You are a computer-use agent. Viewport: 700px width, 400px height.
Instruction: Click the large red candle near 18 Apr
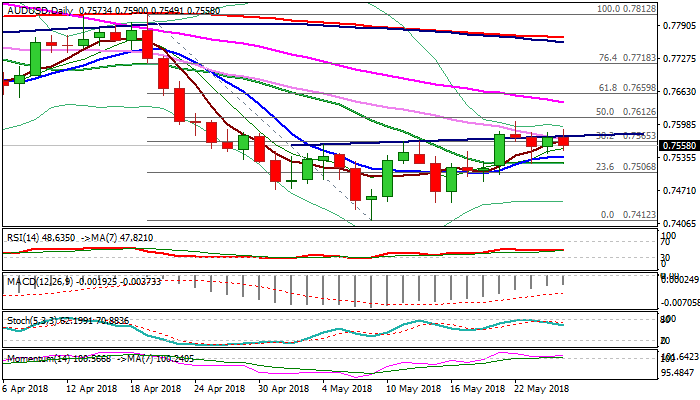point(148,42)
